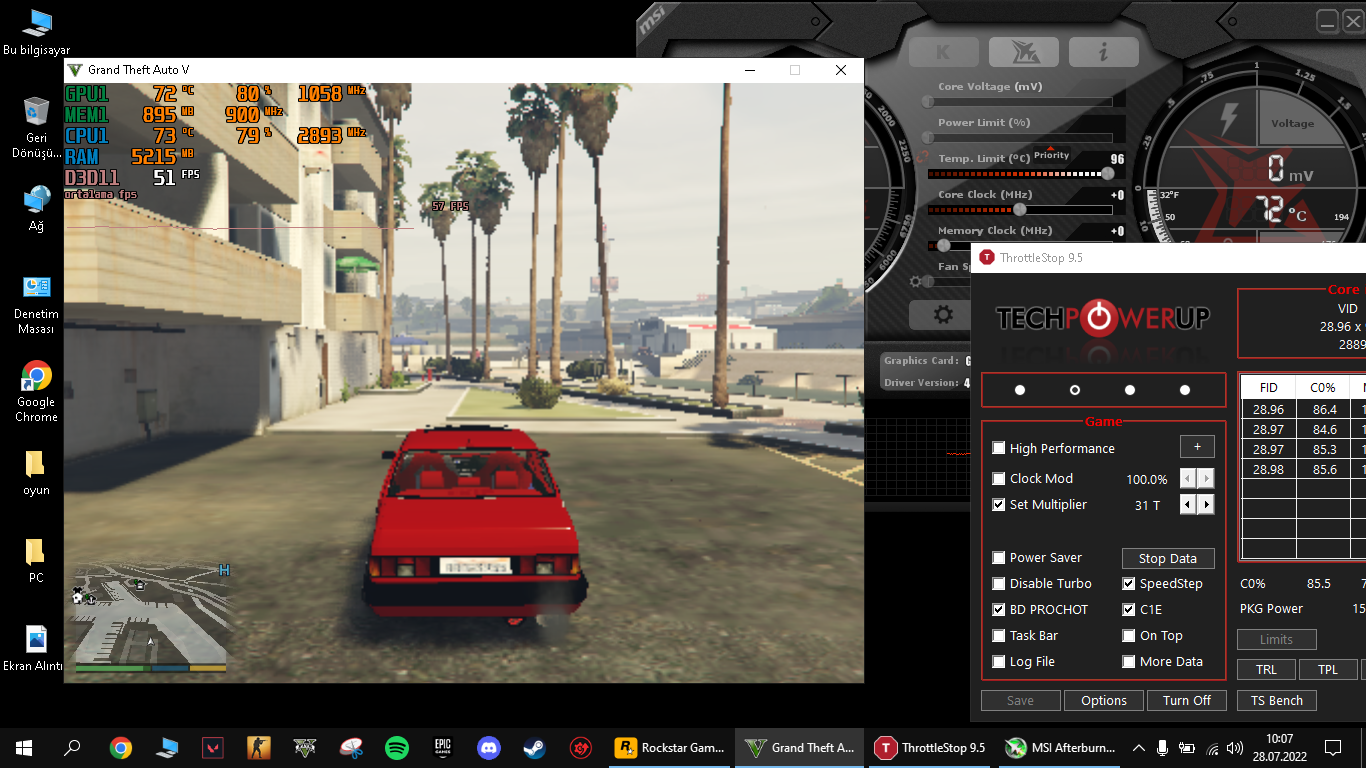This screenshot has height=768, width=1366.
Task: Click the Memory Clock slider handle
Action: [943, 245]
